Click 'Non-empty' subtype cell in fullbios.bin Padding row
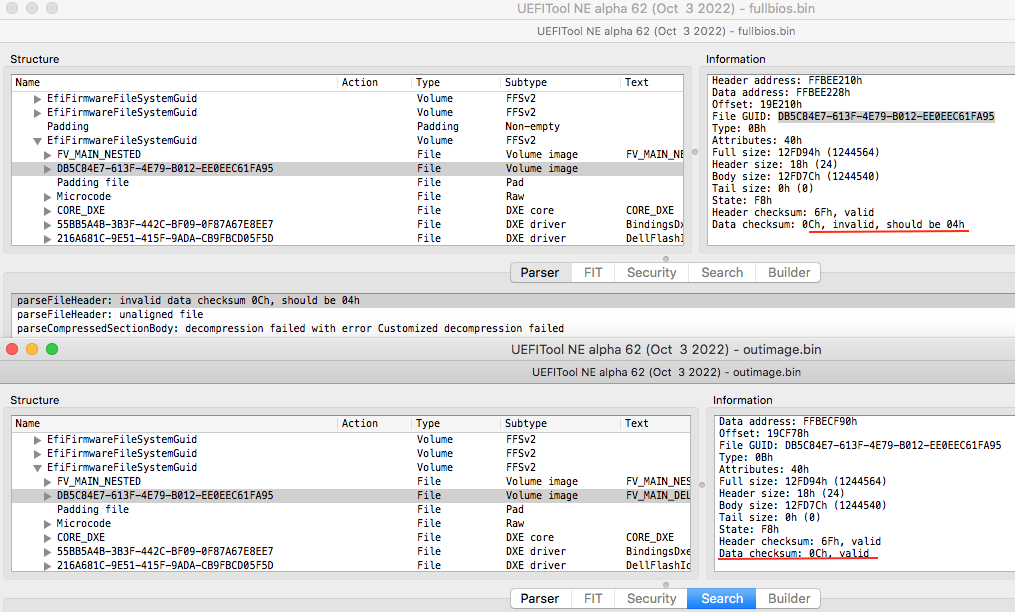This screenshot has height=612, width=1015. [533, 126]
